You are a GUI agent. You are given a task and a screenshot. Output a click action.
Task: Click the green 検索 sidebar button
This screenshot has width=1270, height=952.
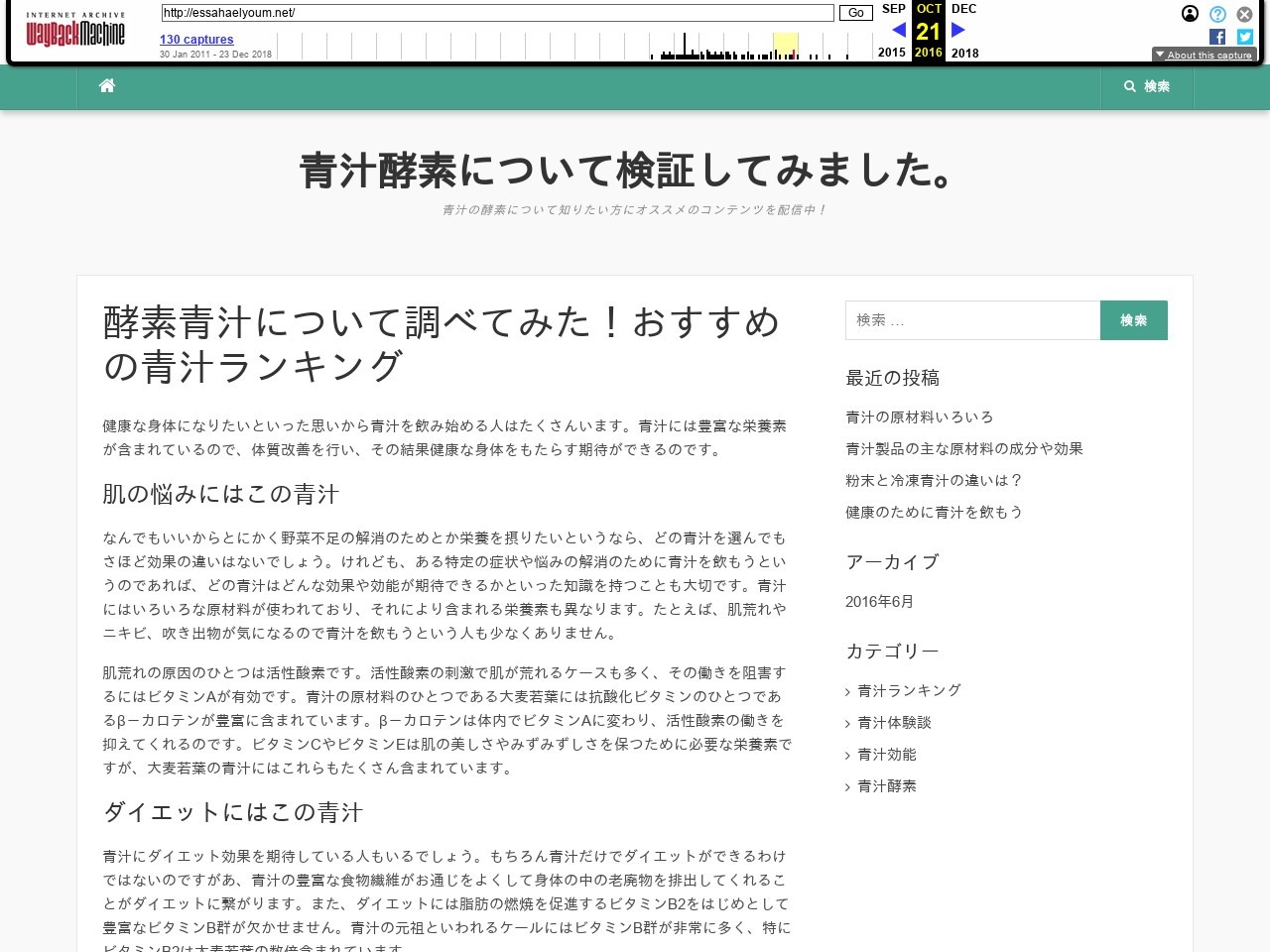1133,320
